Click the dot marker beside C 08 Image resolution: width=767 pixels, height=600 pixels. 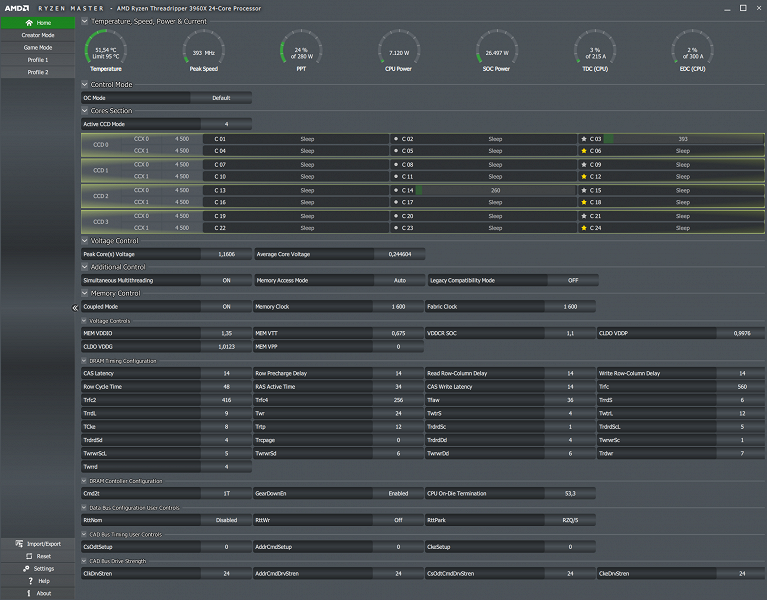point(396,165)
